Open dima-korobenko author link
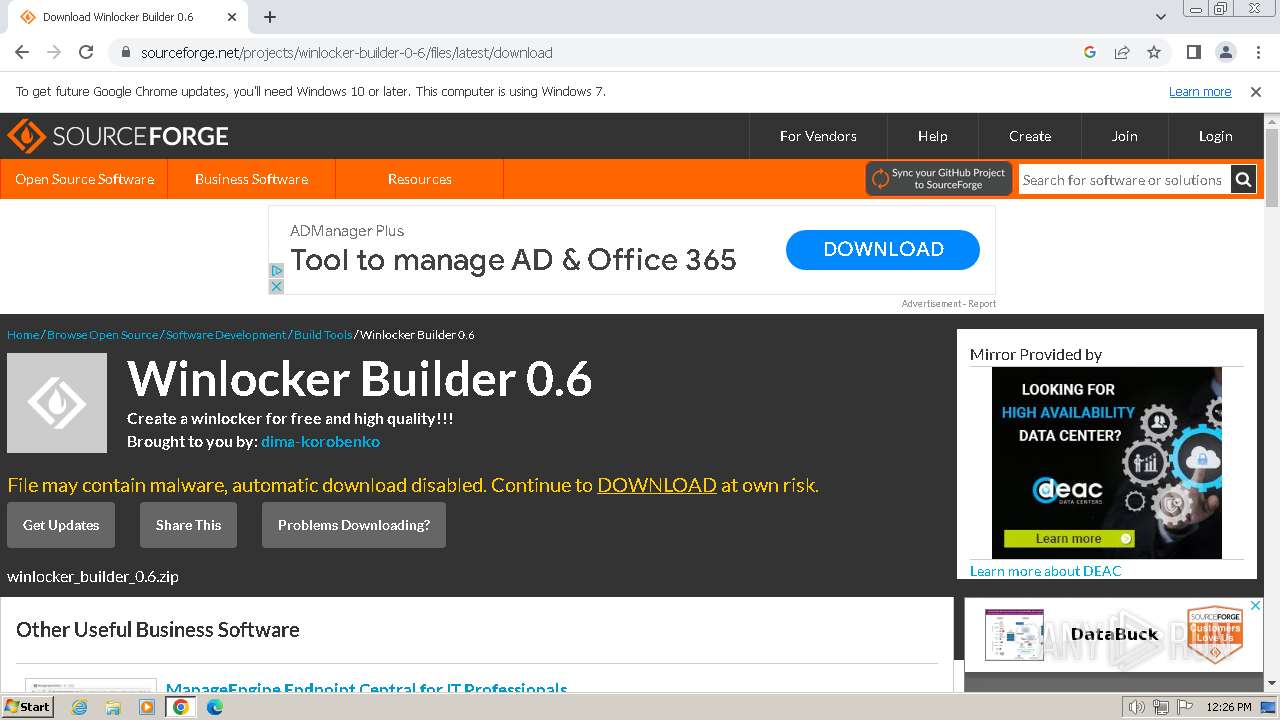This screenshot has width=1280, height=720. coord(320,441)
